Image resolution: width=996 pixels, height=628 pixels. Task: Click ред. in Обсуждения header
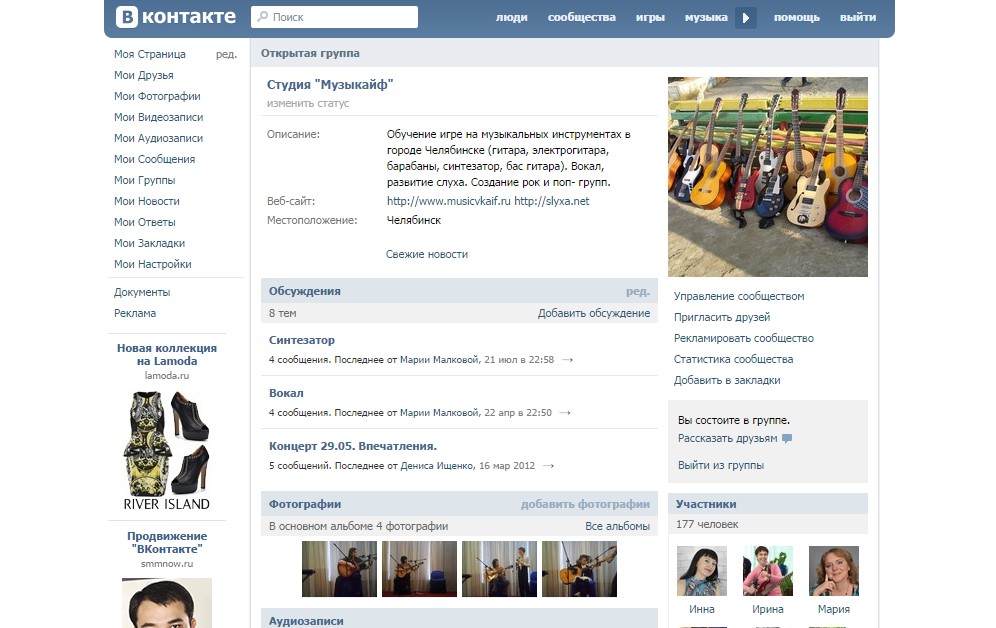(x=638, y=291)
